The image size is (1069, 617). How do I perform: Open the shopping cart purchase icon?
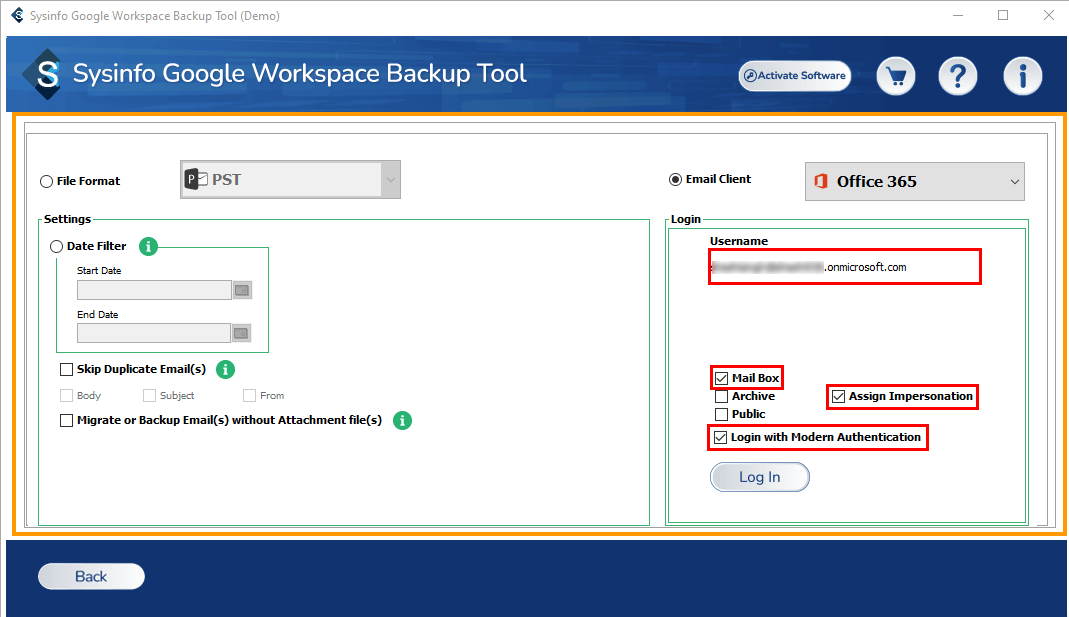pos(895,76)
